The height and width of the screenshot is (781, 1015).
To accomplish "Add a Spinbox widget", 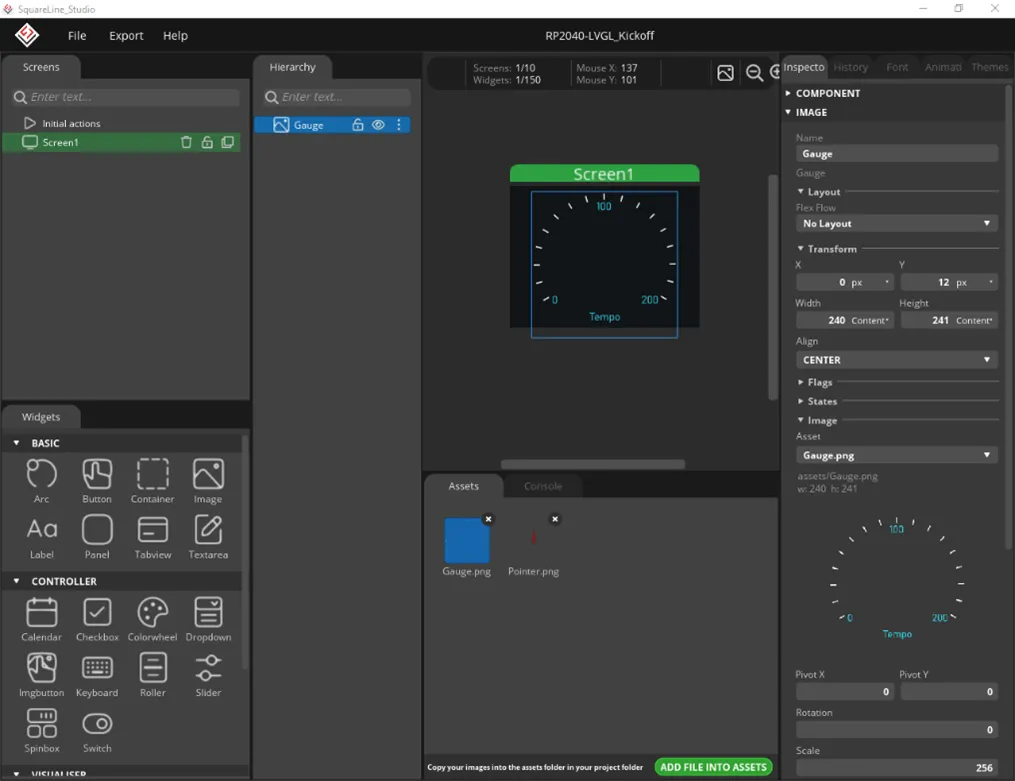I will pyautogui.click(x=41, y=730).
